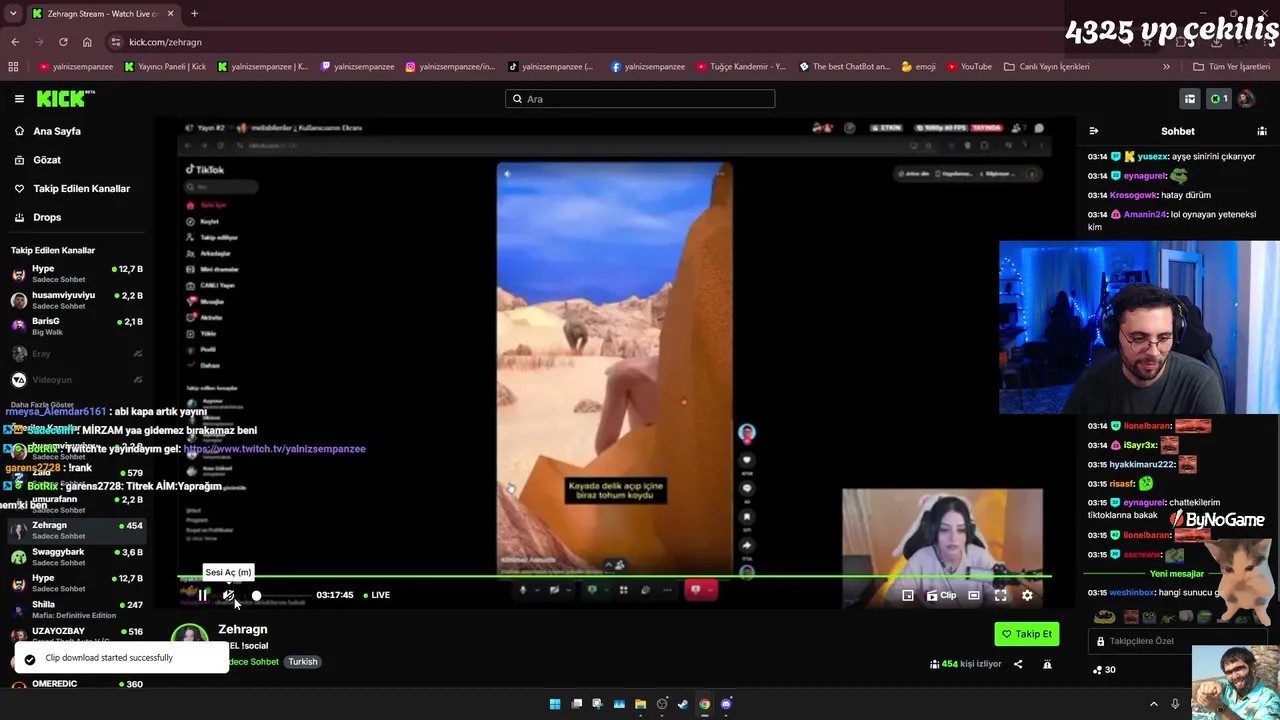Expand Canlı Yayın İçerikleri bookmark folder
The height and width of the screenshot is (720, 1280).
point(1047,67)
